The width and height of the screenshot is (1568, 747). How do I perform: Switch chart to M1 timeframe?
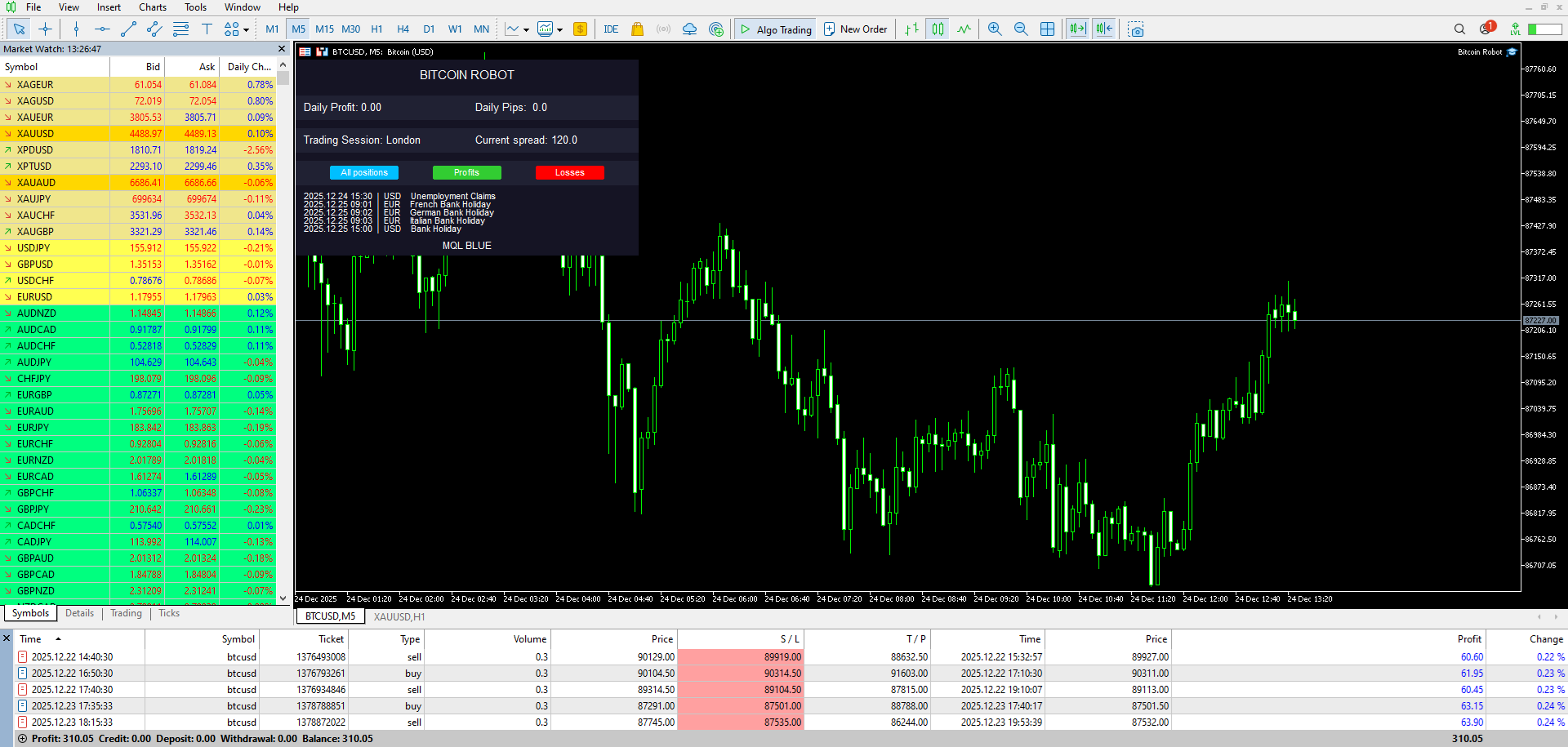pos(272,29)
